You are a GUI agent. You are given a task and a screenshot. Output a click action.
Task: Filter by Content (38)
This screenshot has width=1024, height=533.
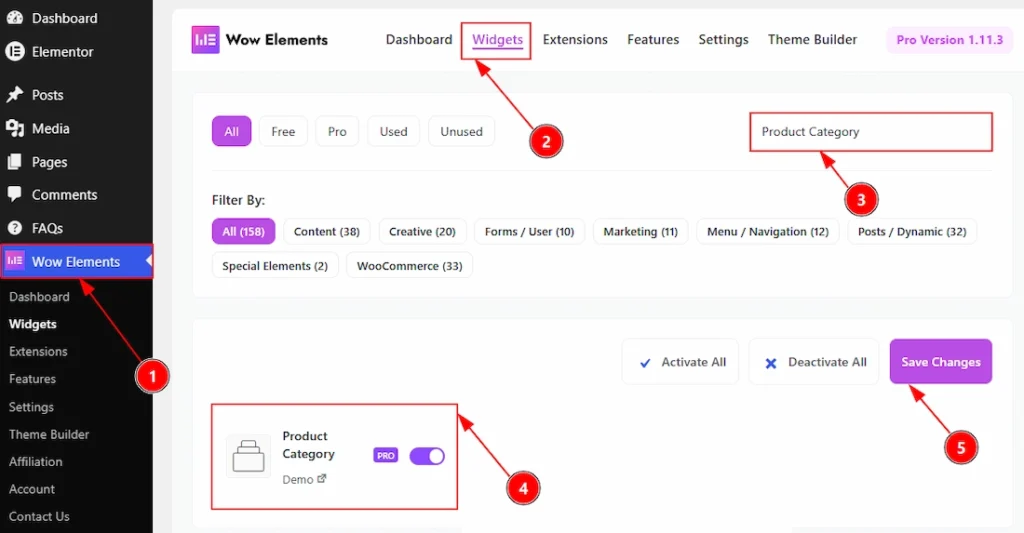(327, 231)
